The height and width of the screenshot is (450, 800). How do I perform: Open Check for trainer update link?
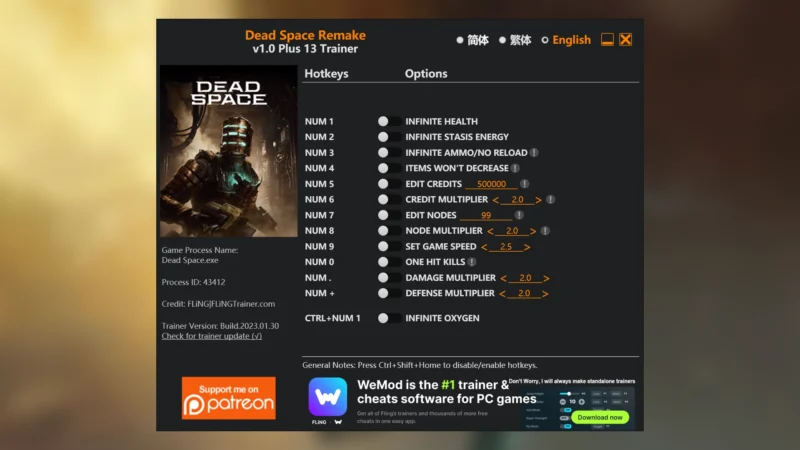[x=212, y=336]
